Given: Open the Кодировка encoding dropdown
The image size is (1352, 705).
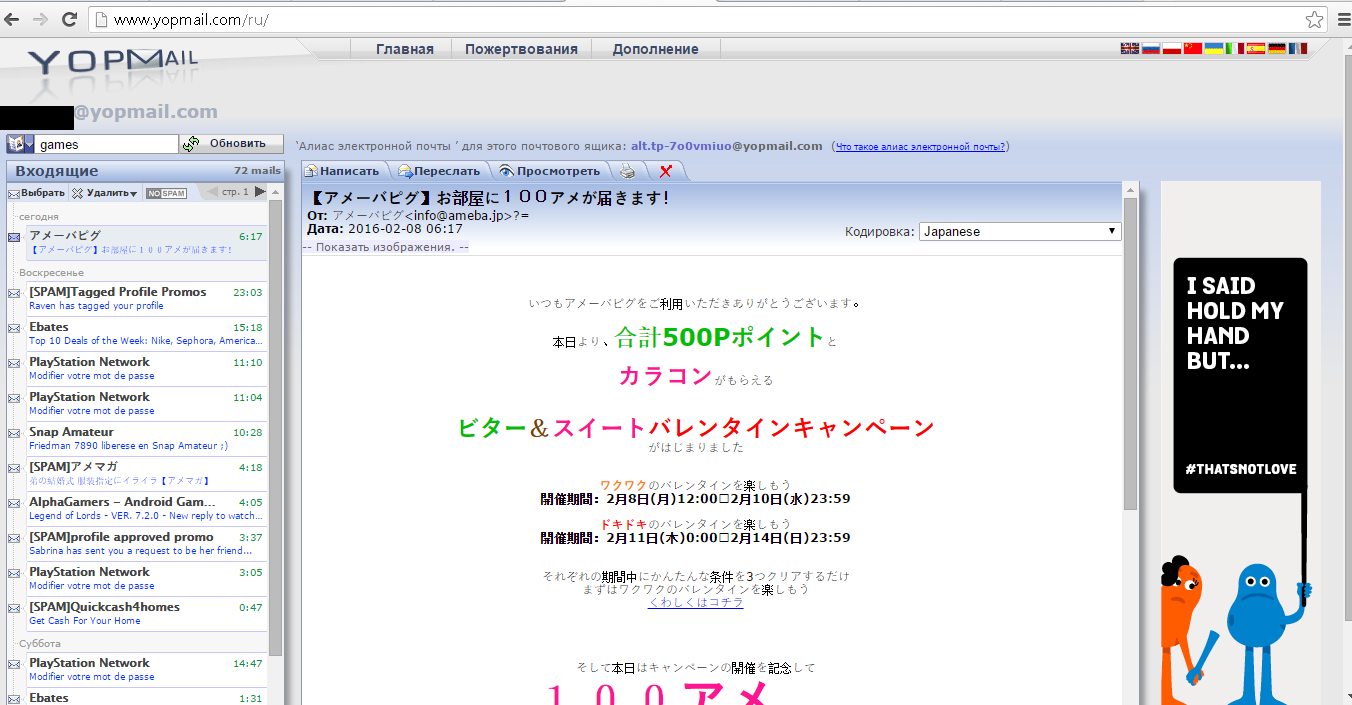Looking at the screenshot, I should tap(1019, 231).
